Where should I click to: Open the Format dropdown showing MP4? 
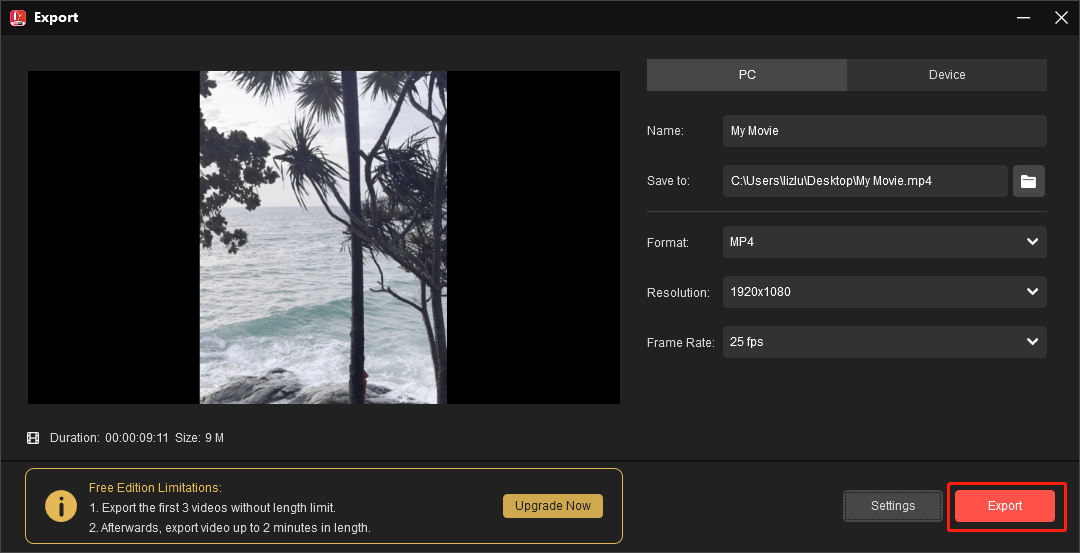coord(884,242)
